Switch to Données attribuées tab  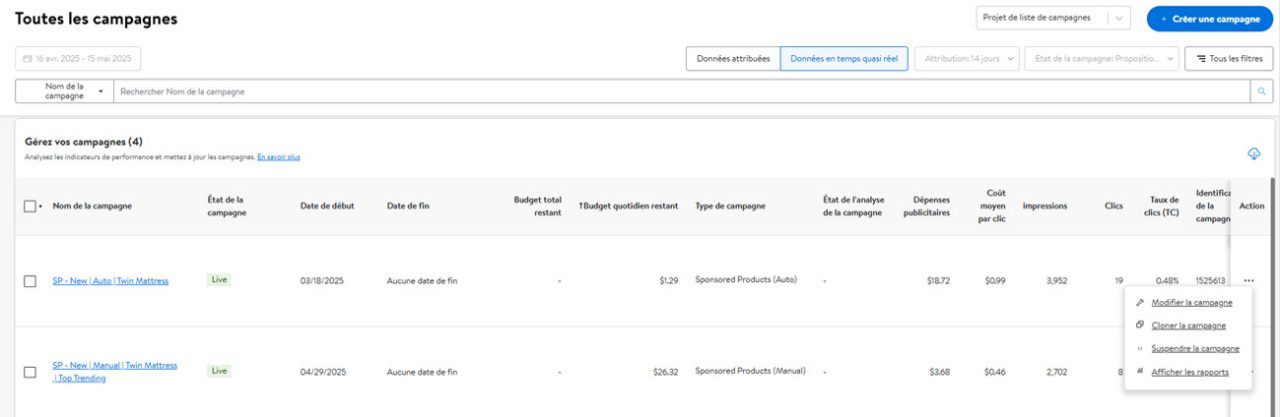[x=733, y=59]
